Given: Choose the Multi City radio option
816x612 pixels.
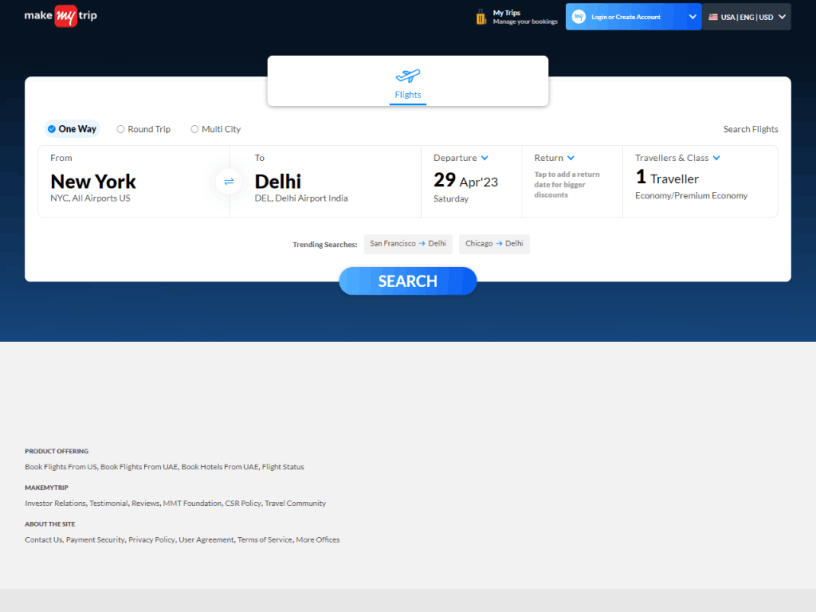Looking at the screenshot, I should point(195,129).
